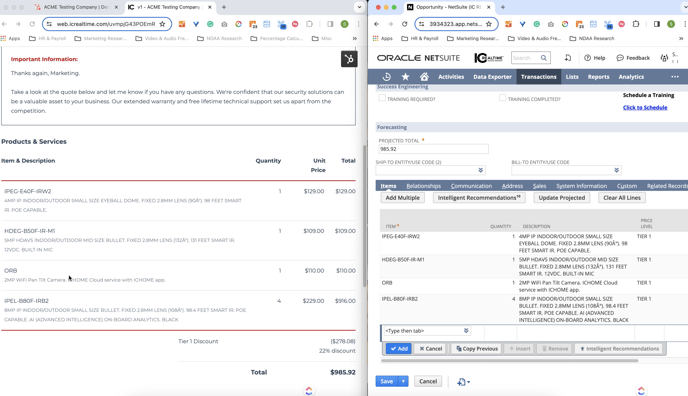The image size is (688, 396).
Task: Show more bookmarks in NetSuite browser window
Action: (681, 39)
